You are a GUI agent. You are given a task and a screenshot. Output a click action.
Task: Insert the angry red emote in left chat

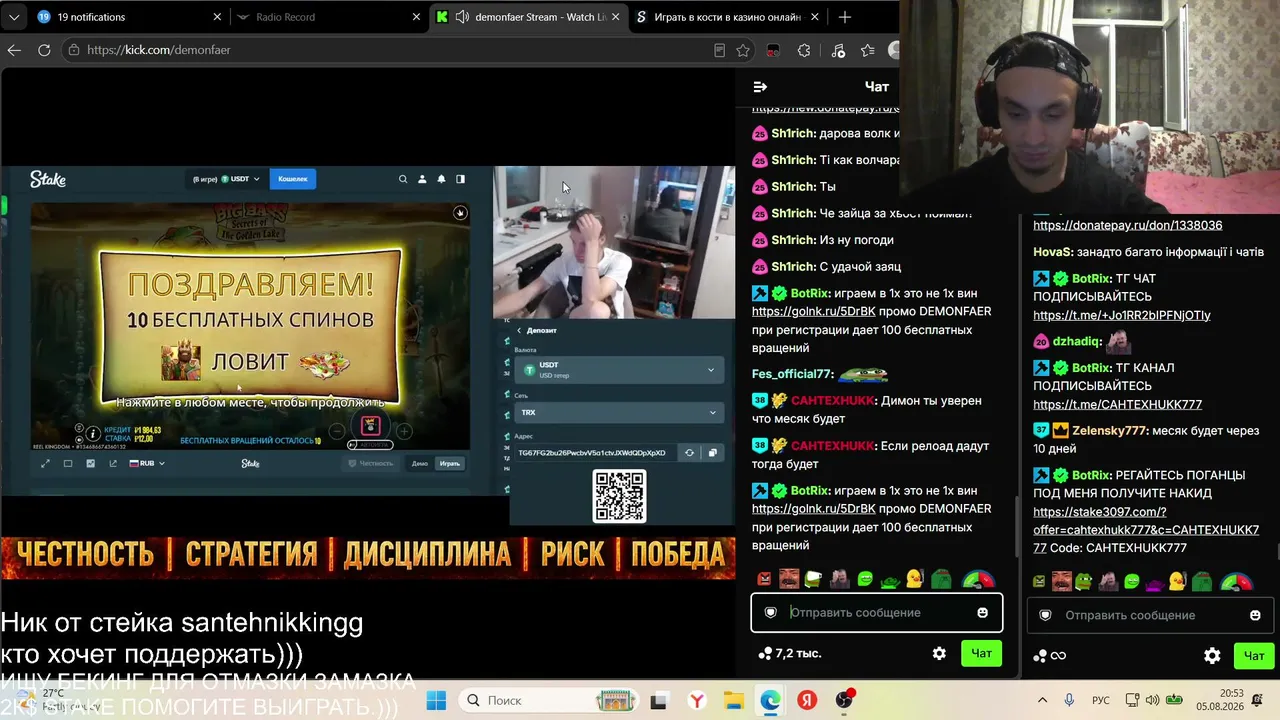click(765, 579)
